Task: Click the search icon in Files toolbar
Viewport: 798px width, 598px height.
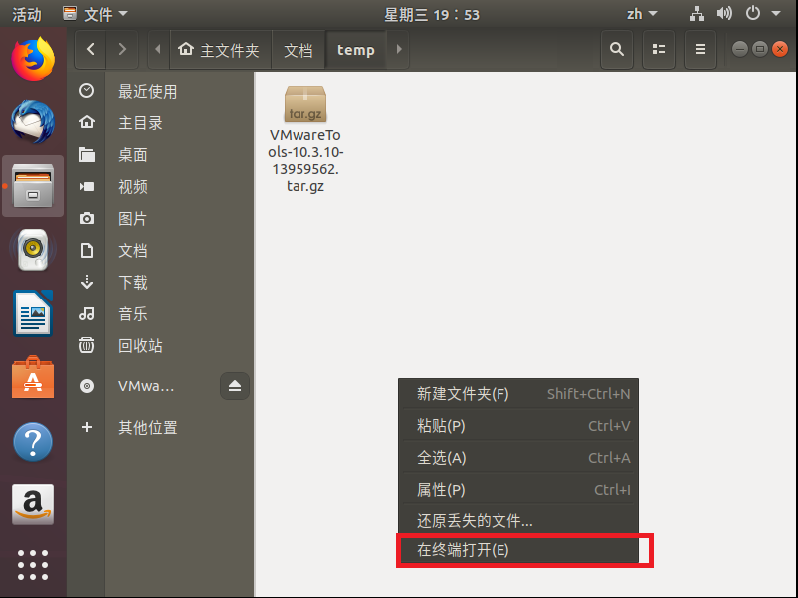Action: (x=617, y=49)
